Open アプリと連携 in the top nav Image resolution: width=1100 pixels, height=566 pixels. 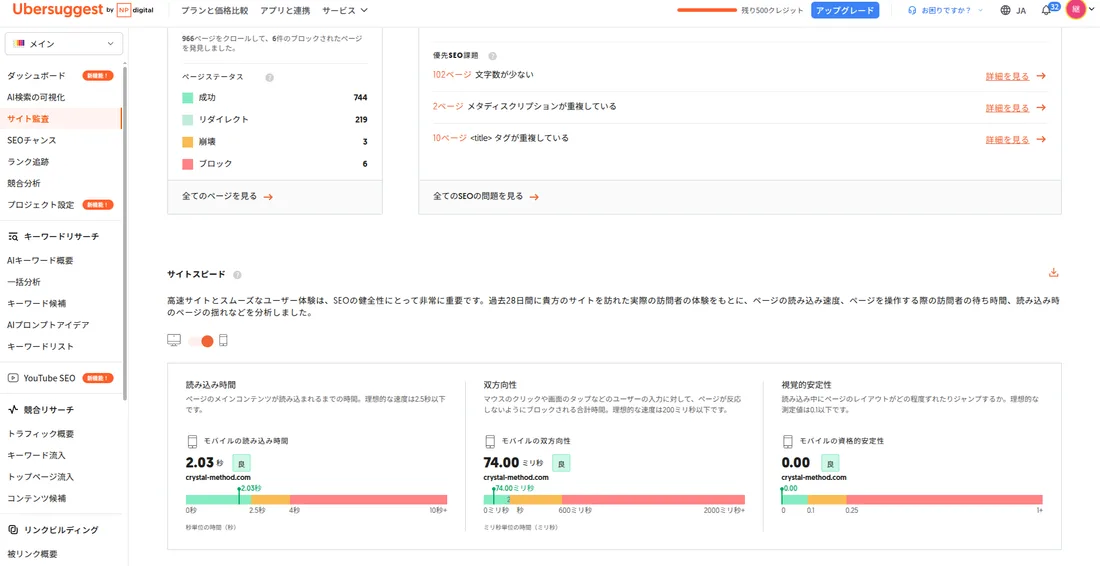285,11
